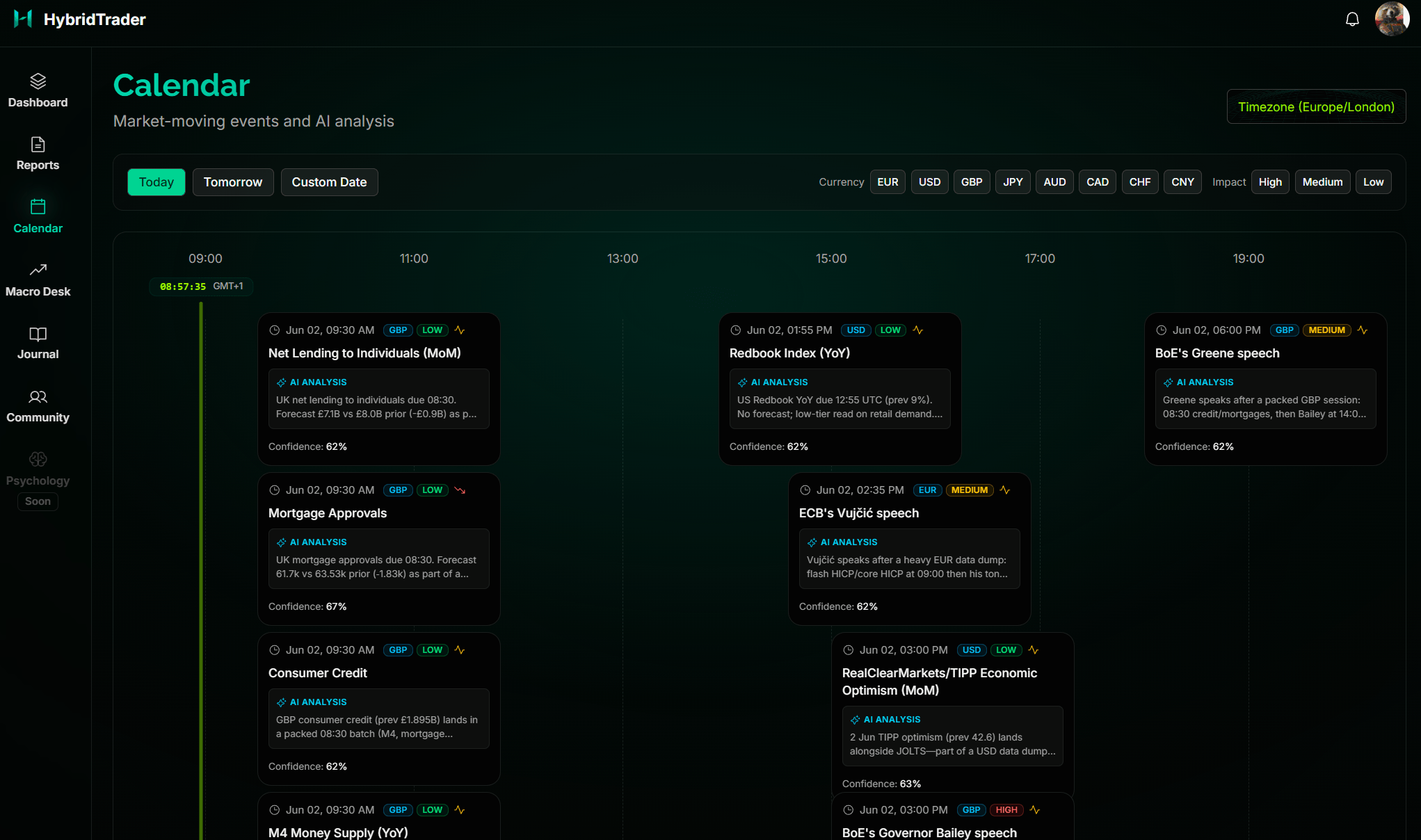Image resolution: width=1421 pixels, height=840 pixels.
Task: Toggle the AUD currency filter
Action: click(1054, 182)
